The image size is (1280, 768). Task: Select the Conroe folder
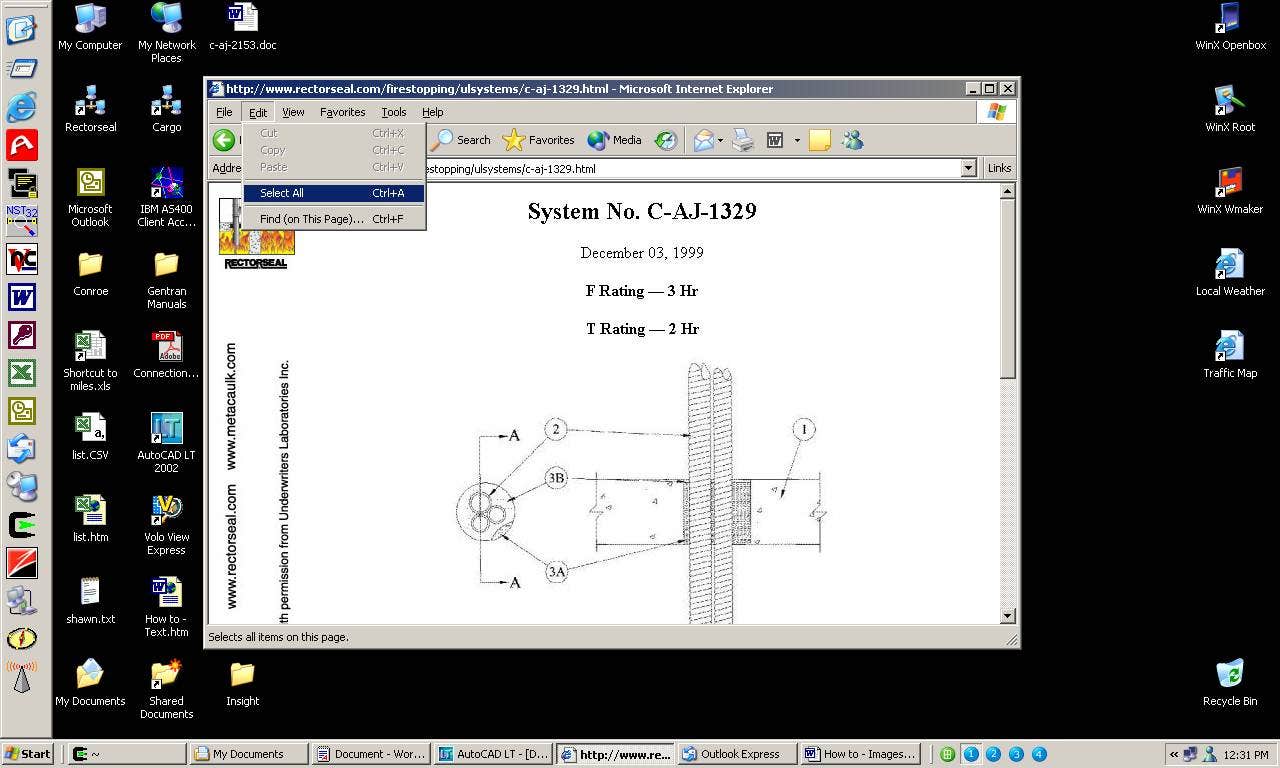(90, 273)
